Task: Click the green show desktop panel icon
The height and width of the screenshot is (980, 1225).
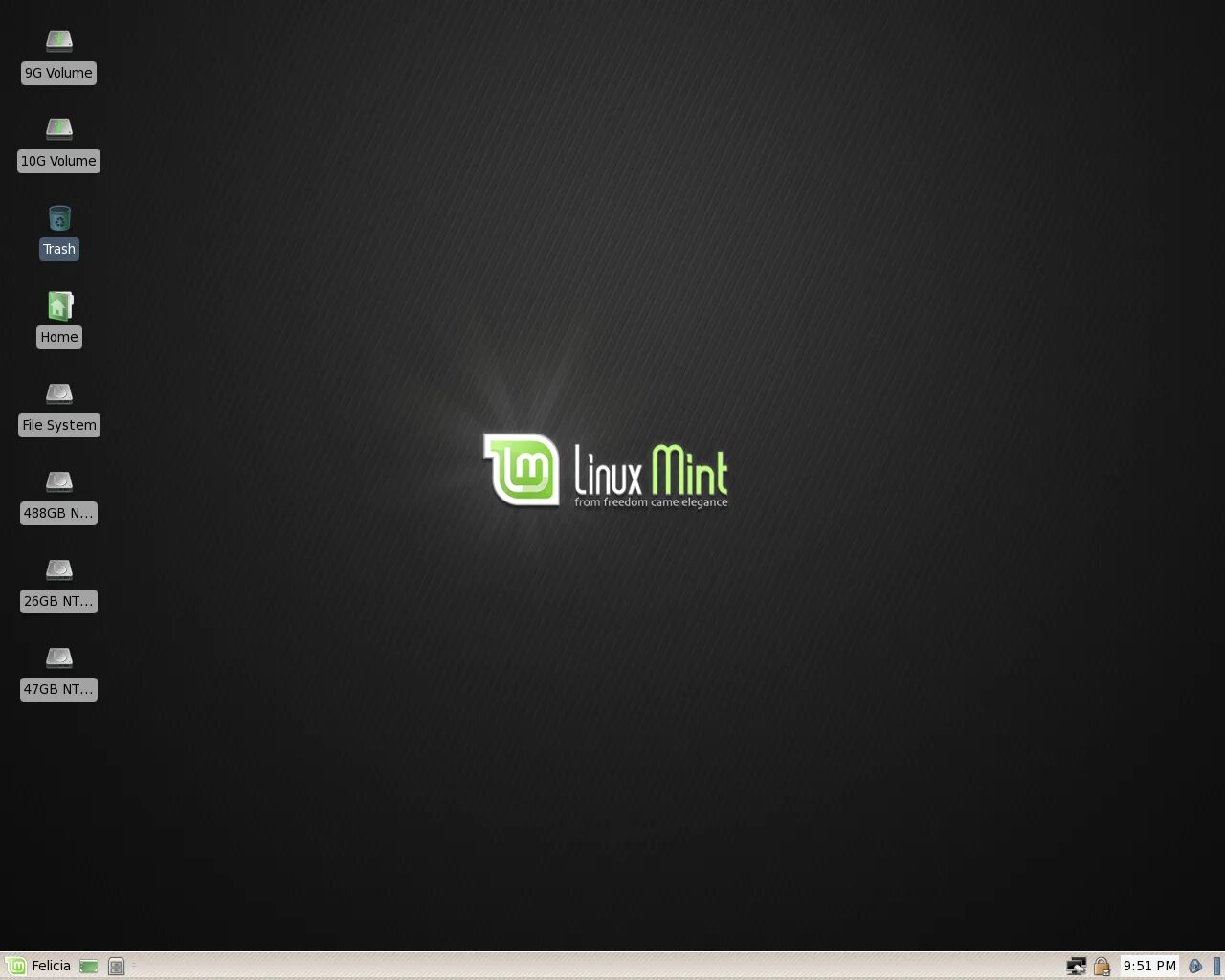Action: pos(89,967)
